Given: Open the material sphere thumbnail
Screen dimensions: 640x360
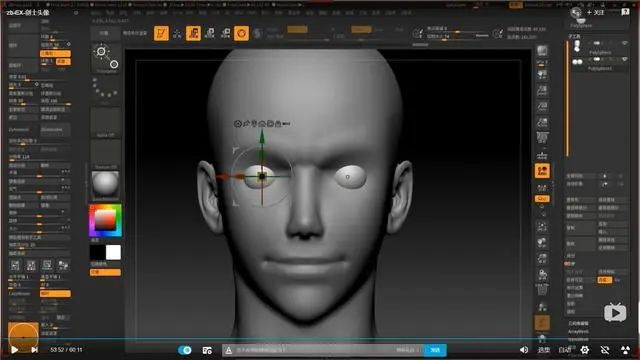Looking at the screenshot, I should (106, 186).
